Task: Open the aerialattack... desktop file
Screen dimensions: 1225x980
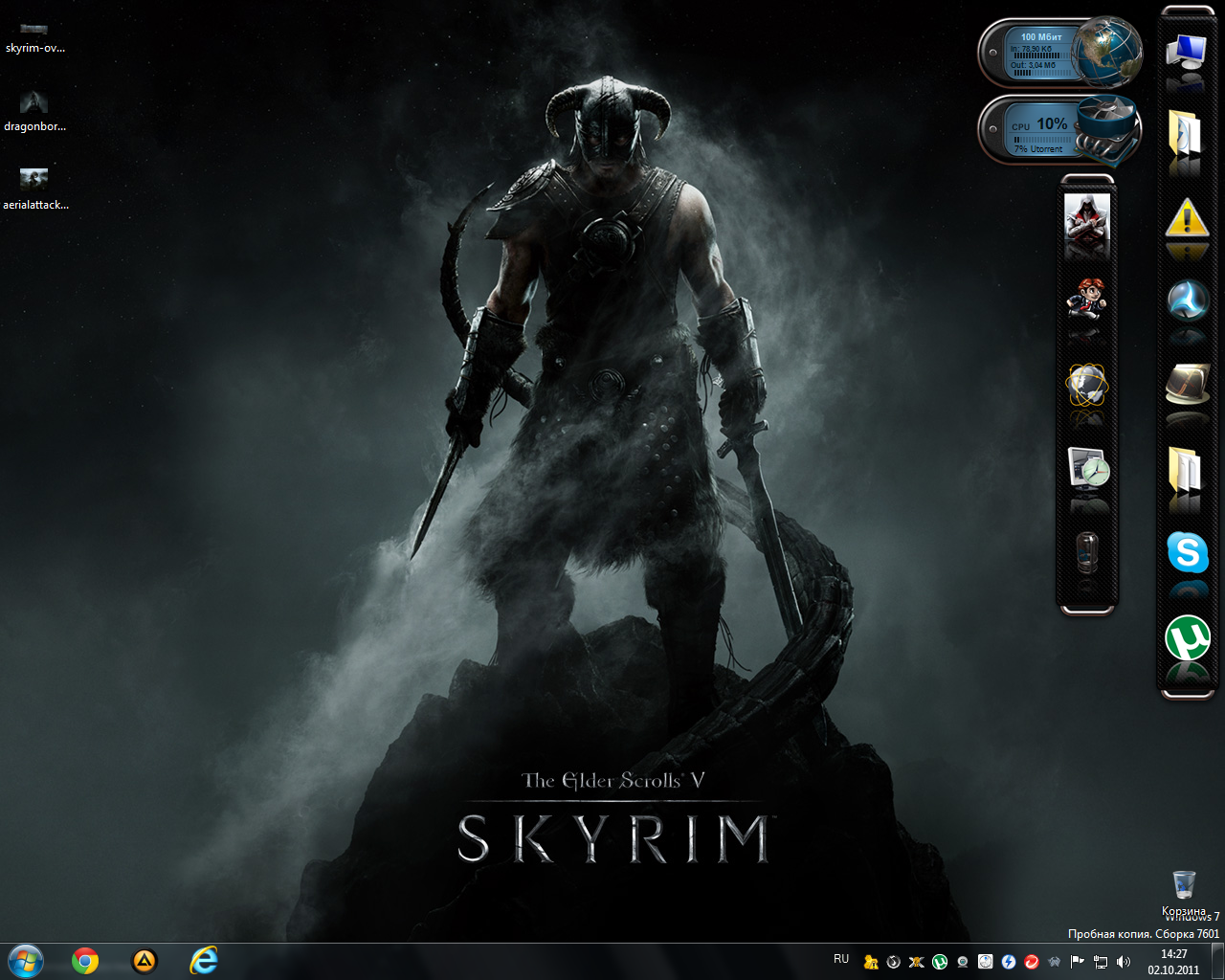Action: 34,189
